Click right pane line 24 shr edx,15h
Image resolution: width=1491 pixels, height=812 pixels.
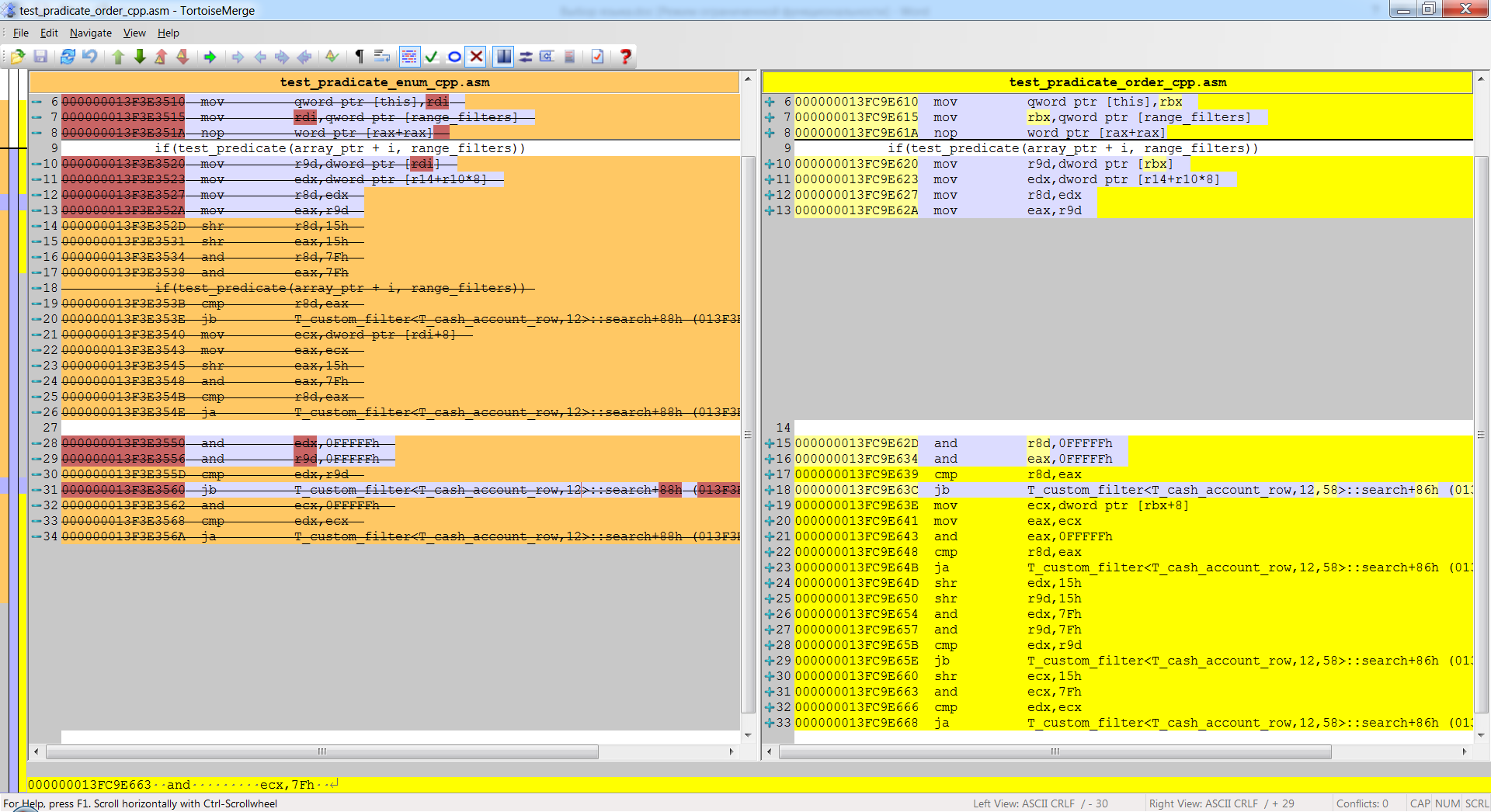click(938, 583)
